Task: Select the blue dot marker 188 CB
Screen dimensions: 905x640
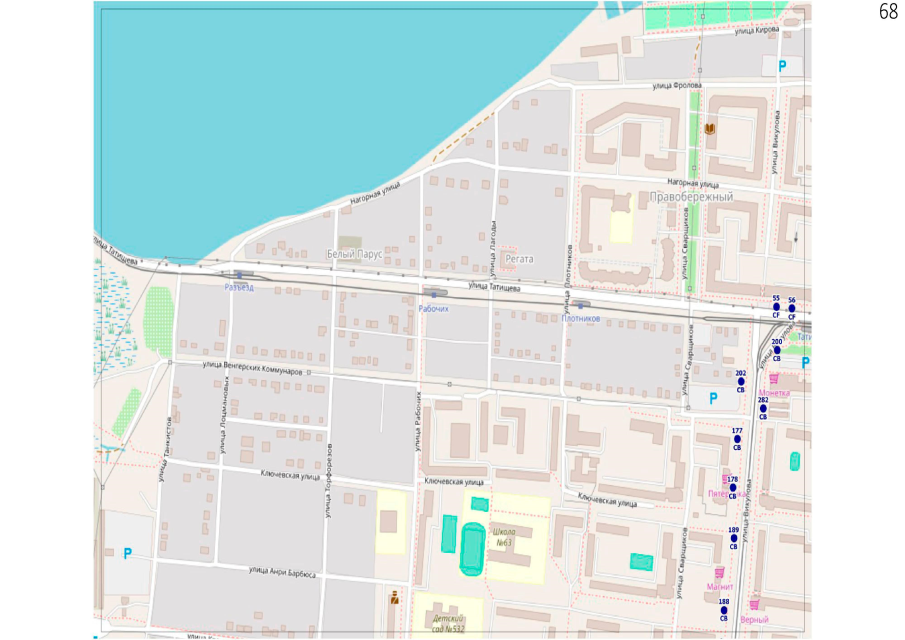Action: coord(724,610)
